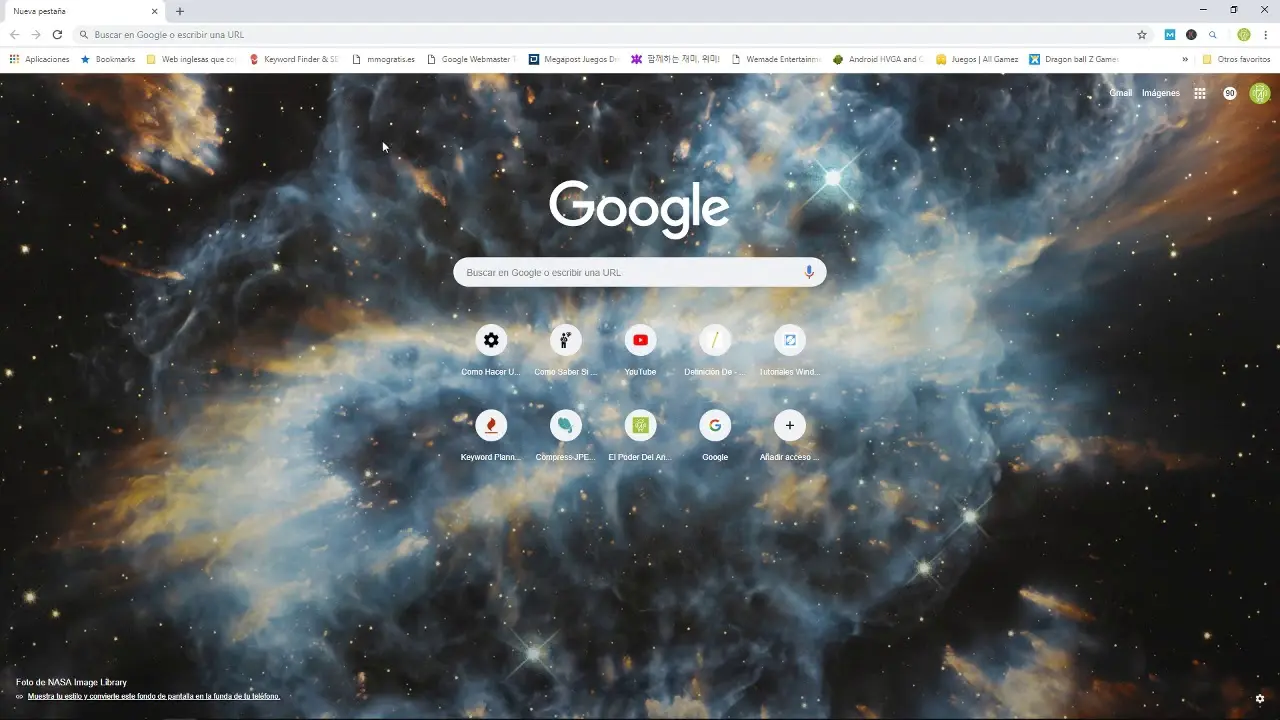Open the blue M extension
Screen dimensions: 1280x720
click(1170, 34)
